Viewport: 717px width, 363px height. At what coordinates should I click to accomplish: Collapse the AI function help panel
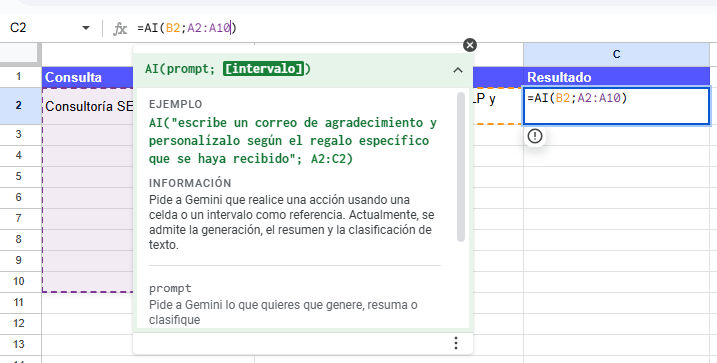click(x=458, y=70)
